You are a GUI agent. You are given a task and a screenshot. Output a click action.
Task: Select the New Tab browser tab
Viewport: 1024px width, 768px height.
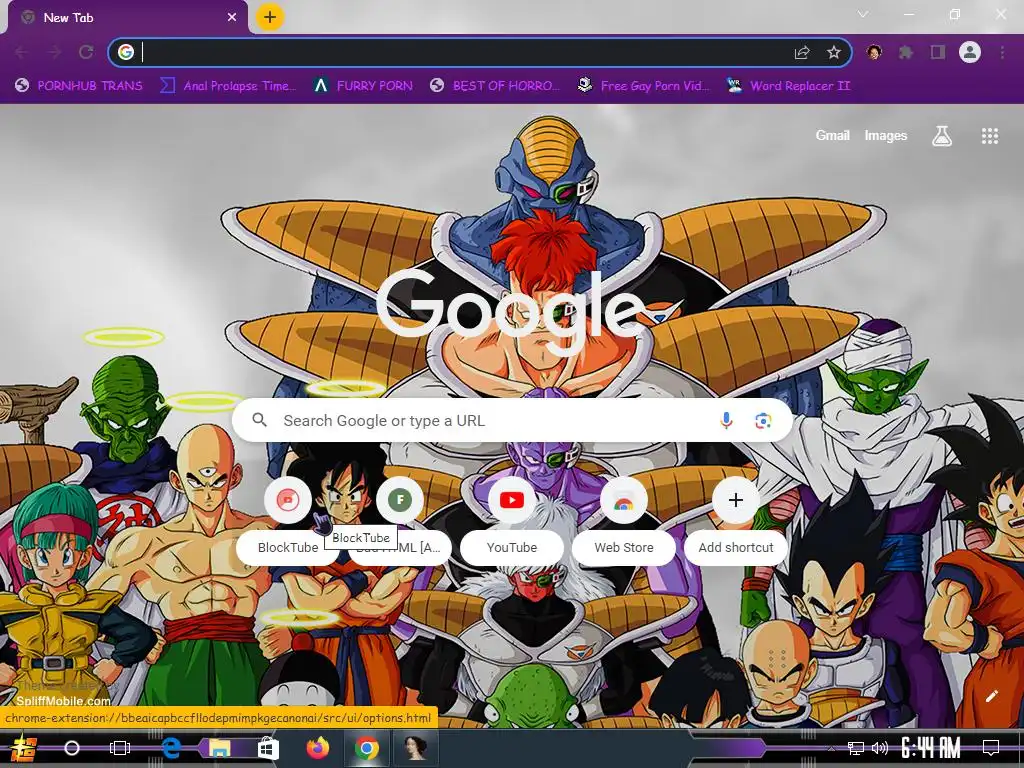127,18
